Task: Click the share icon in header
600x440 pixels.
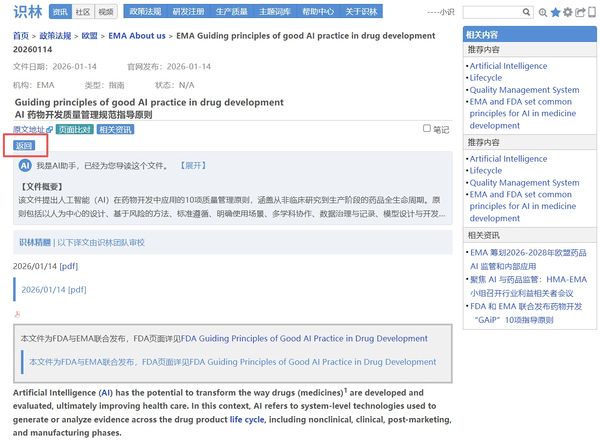Action: (579, 13)
